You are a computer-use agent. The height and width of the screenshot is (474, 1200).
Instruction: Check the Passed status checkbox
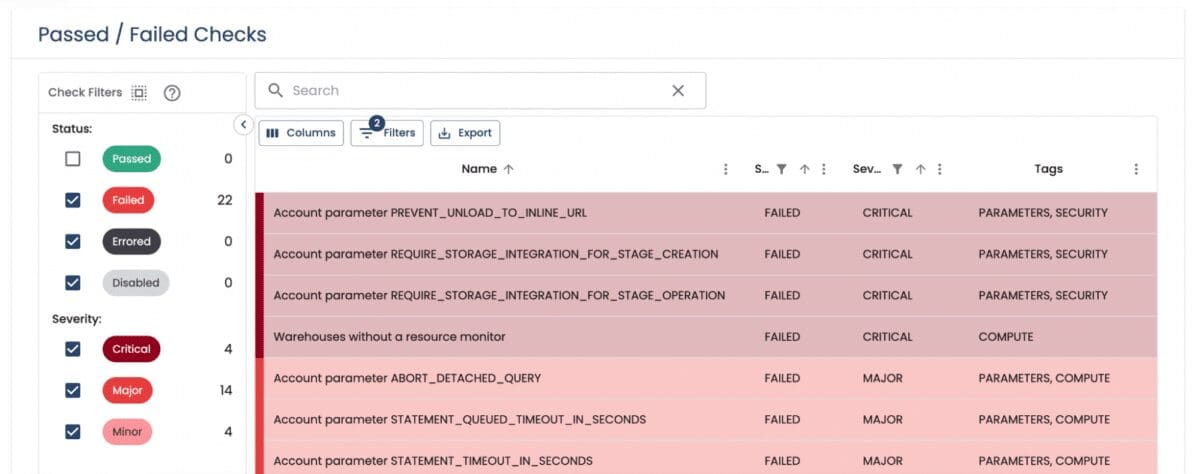pos(72,158)
